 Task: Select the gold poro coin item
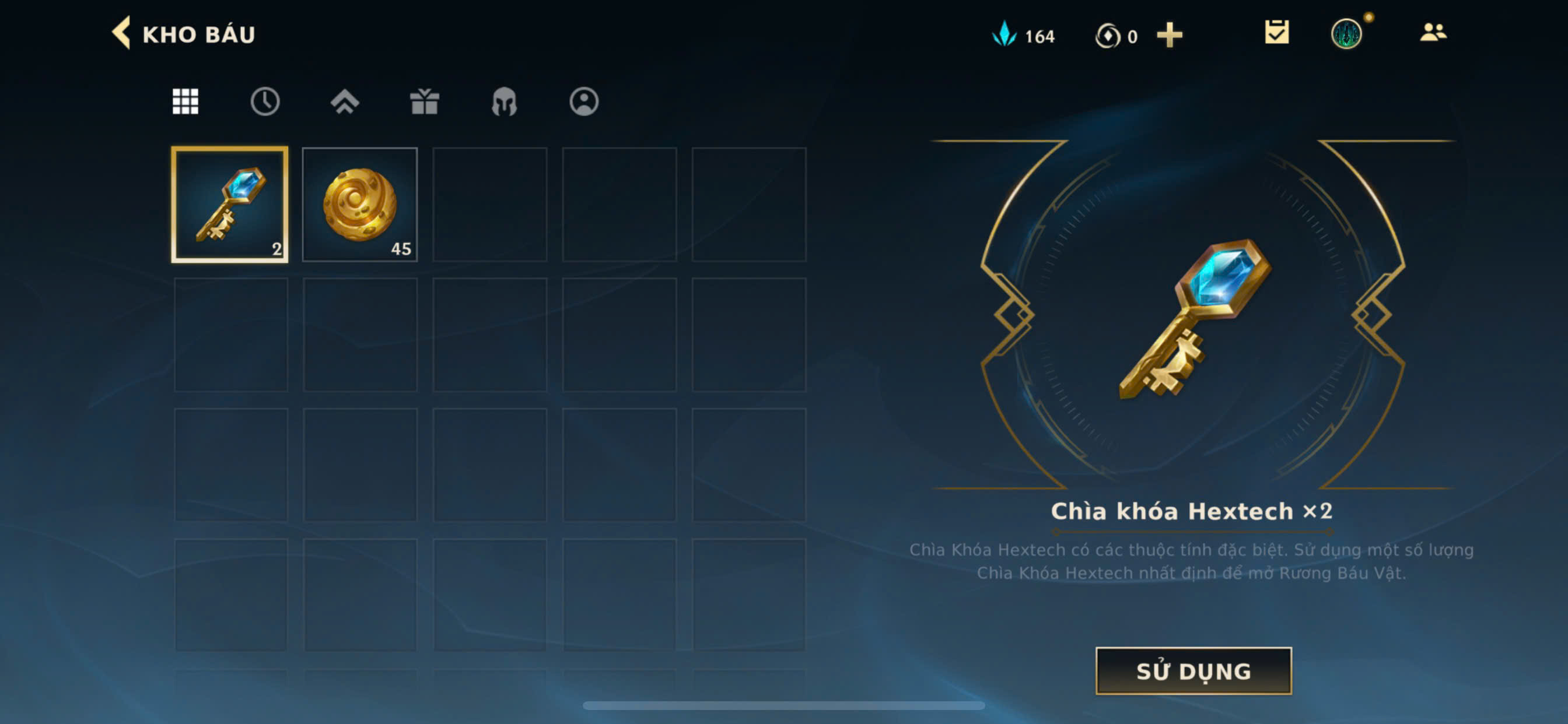tap(360, 205)
